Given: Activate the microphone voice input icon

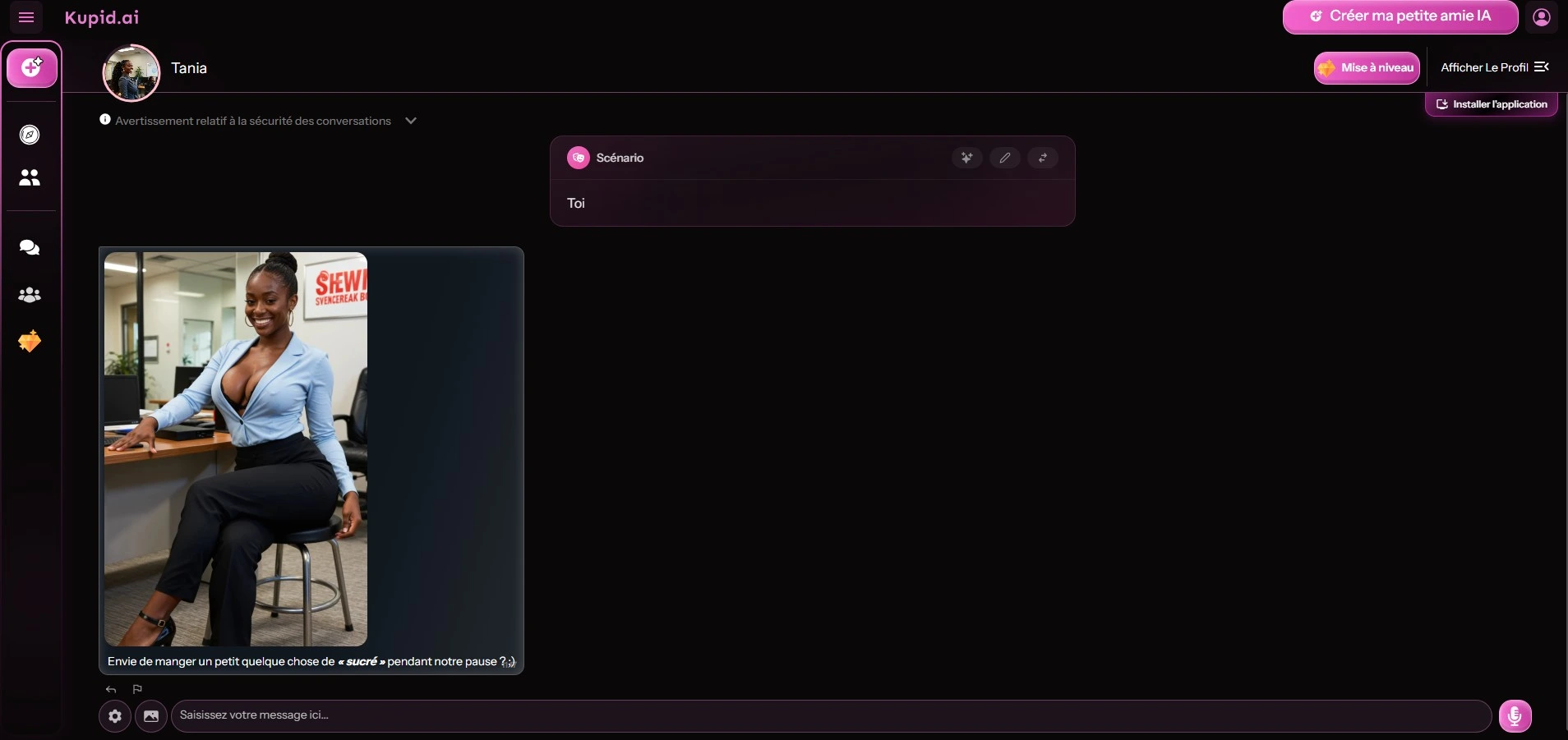Looking at the screenshot, I should tap(1515, 715).
